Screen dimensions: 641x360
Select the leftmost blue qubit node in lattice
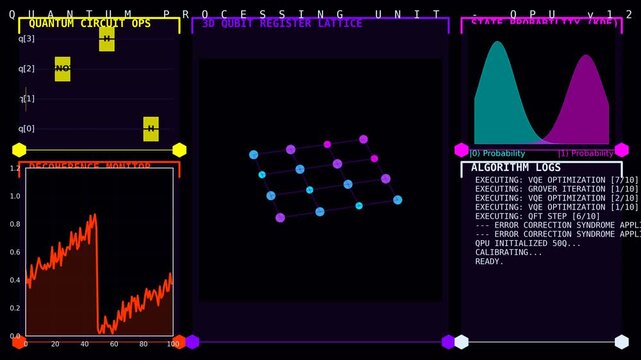[253, 154]
